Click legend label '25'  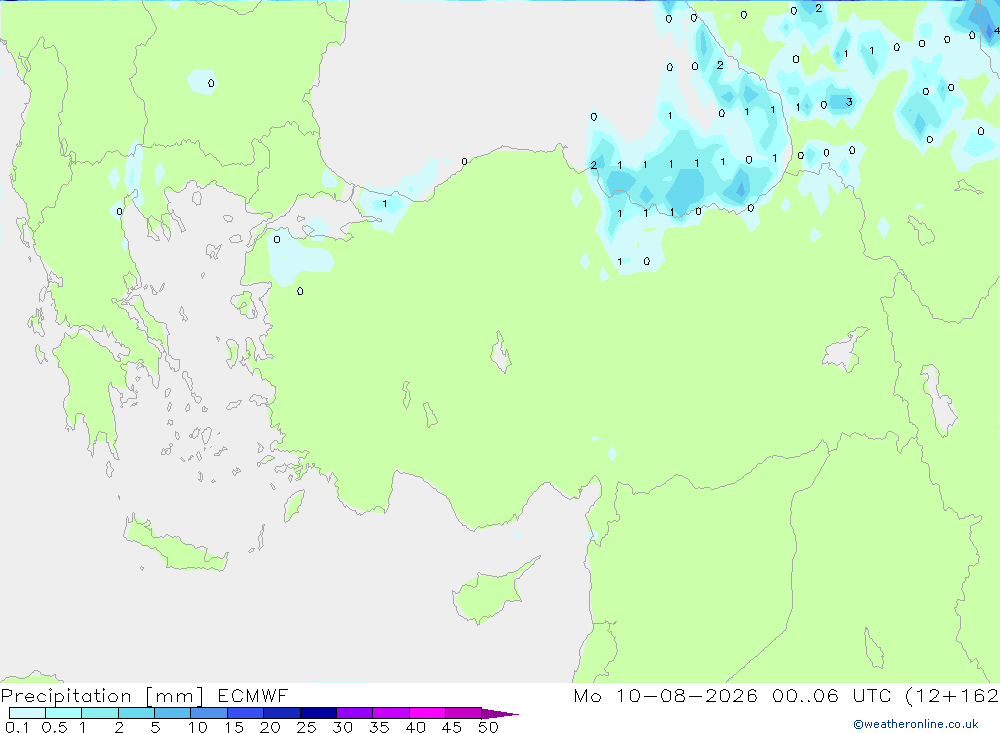coord(306,727)
